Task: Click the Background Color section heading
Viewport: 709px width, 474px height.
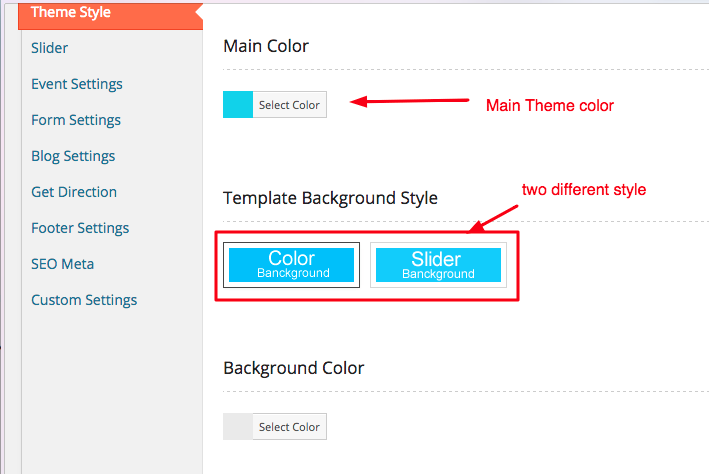Action: click(x=293, y=368)
